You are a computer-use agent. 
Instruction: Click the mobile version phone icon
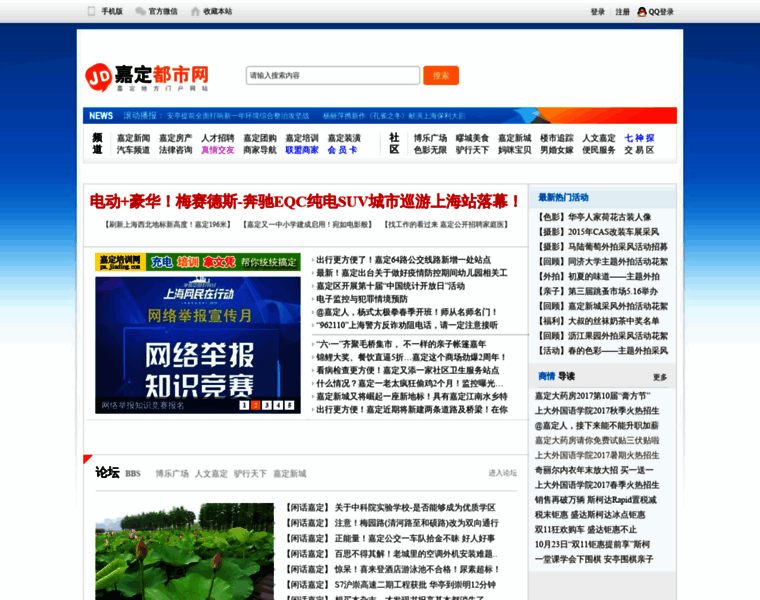(x=91, y=11)
